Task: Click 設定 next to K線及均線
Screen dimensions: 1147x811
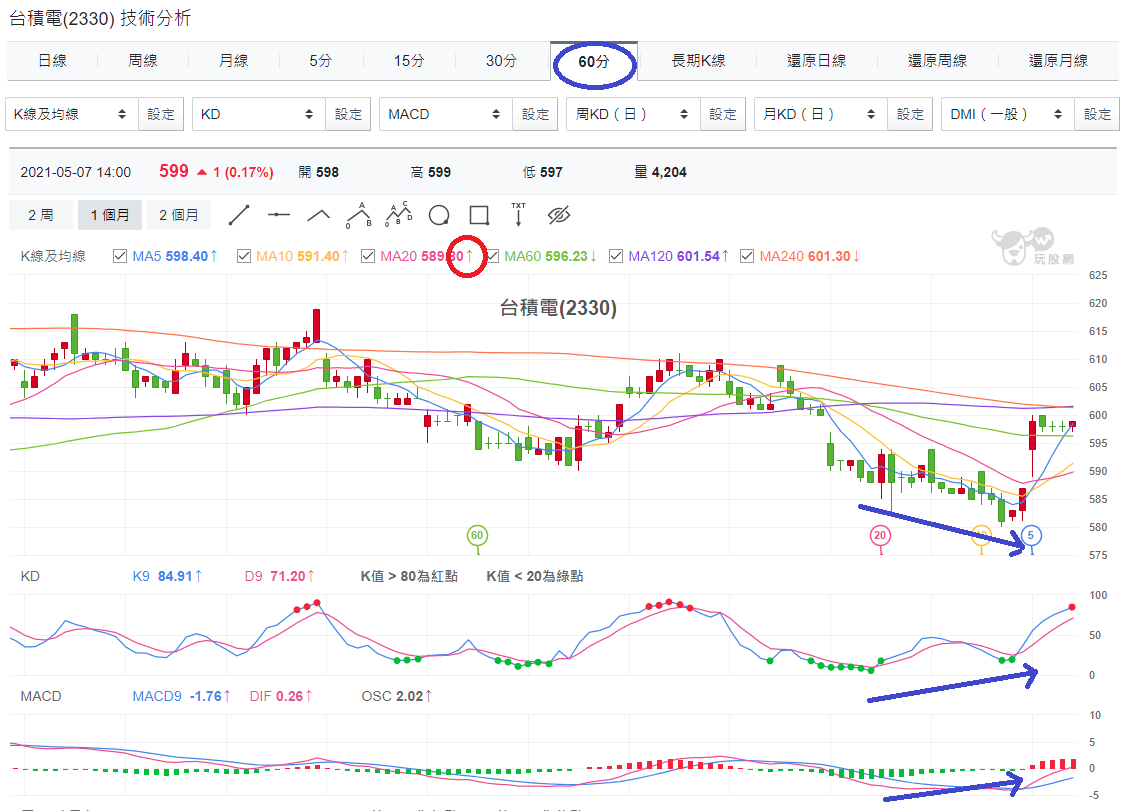Action: [x=161, y=114]
